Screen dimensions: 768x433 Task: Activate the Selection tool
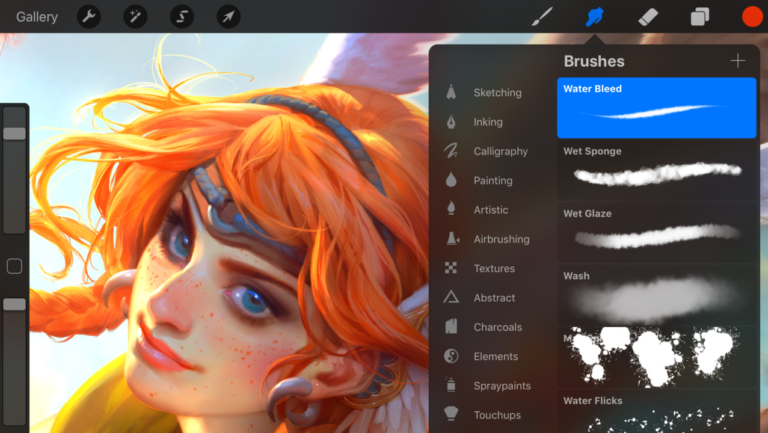tap(181, 16)
